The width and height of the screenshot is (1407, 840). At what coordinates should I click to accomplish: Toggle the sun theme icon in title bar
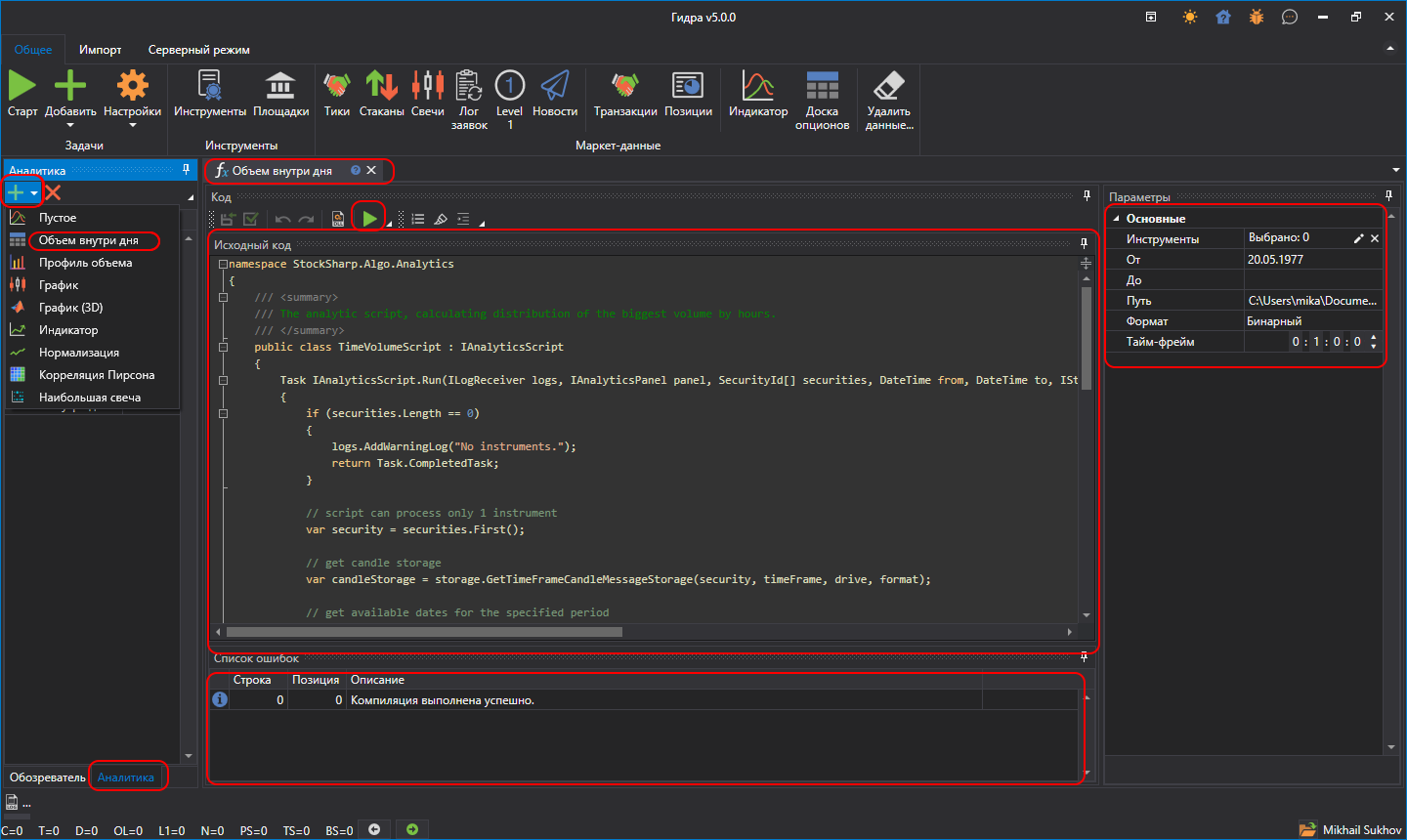coord(1189,17)
